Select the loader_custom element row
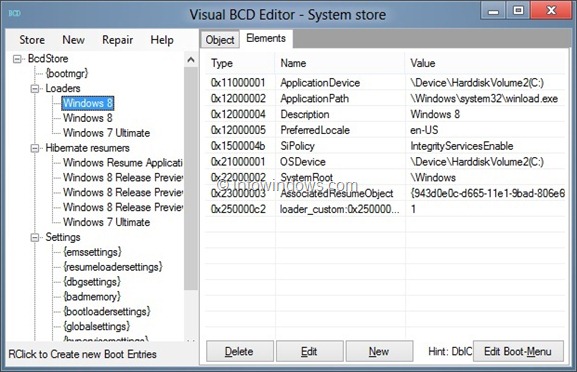The height and width of the screenshot is (372, 577). [x=385, y=209]
